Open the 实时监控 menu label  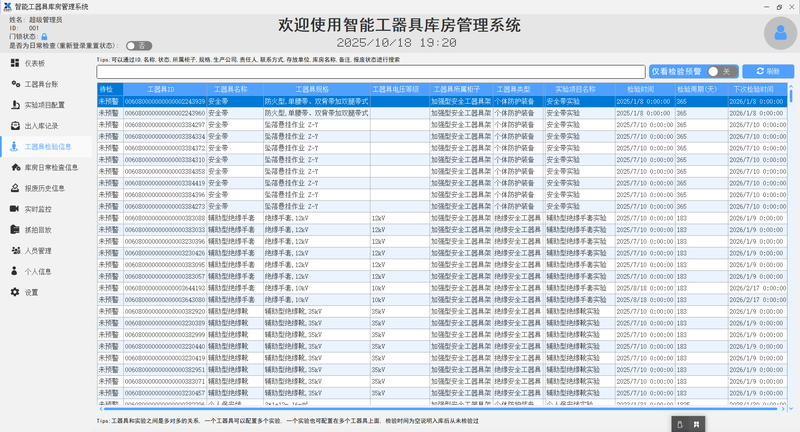pyautogui.click(x=38, y=209)
